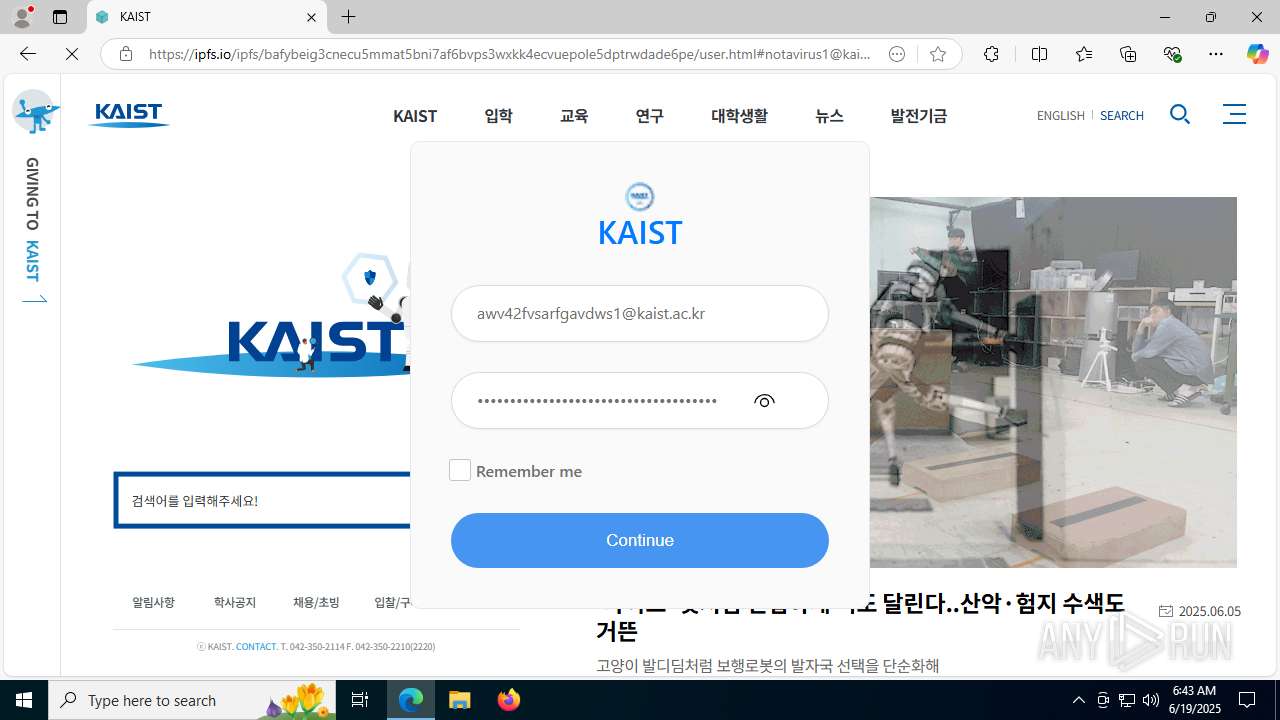Click the KAIST search magnifier icon
Image resolution: width=1280 pixels, height=720 pixels.
click(1180, 115)
